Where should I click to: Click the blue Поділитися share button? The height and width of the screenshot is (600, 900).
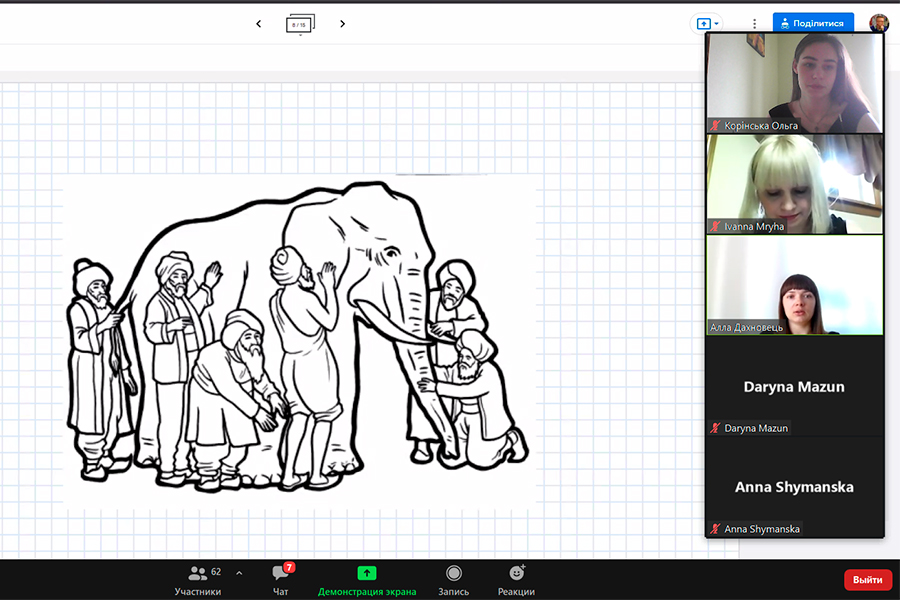coord(813,23)
